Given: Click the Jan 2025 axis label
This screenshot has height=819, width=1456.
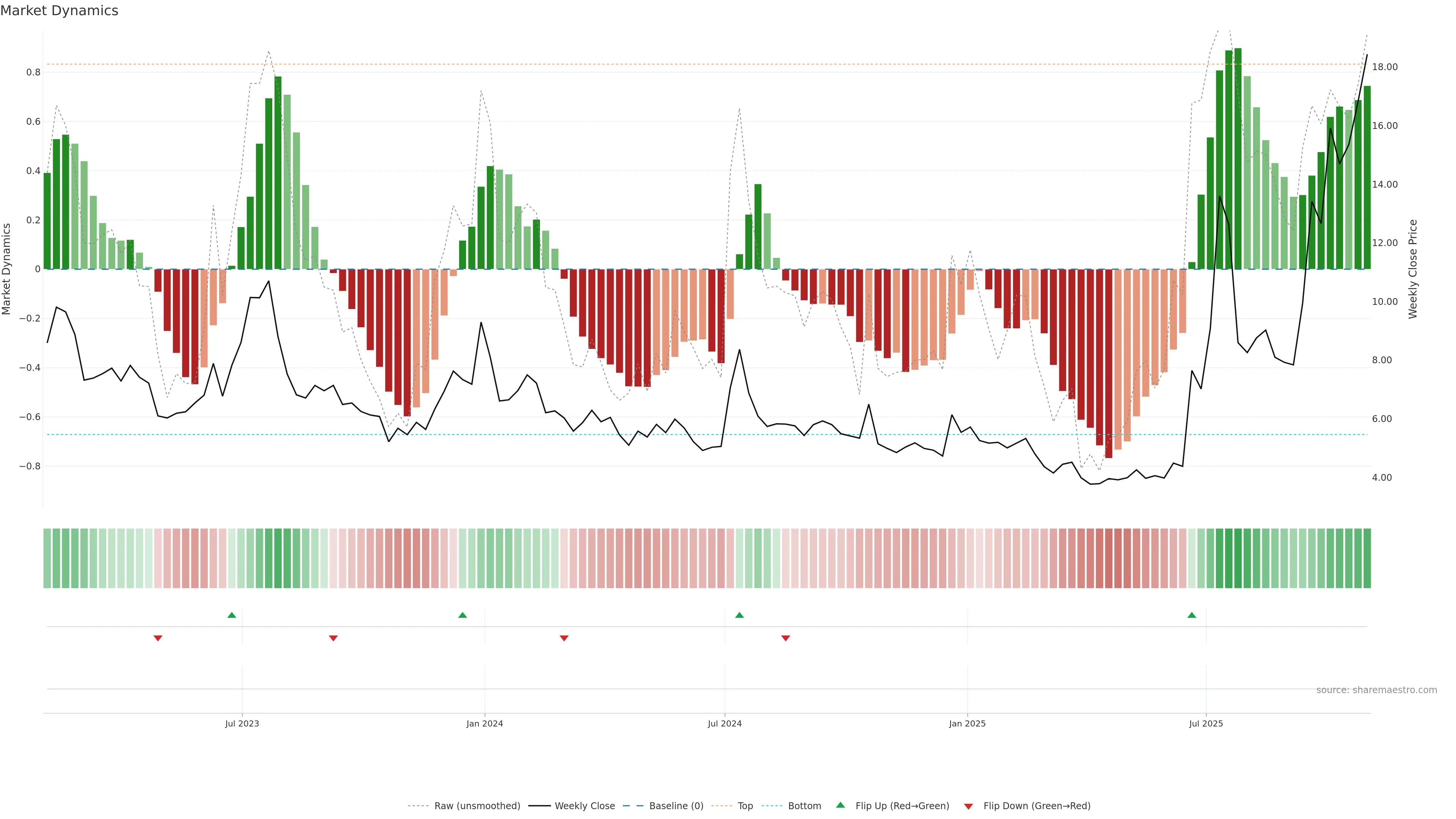Looking at the screenshot, I should (x=967, y=723).
